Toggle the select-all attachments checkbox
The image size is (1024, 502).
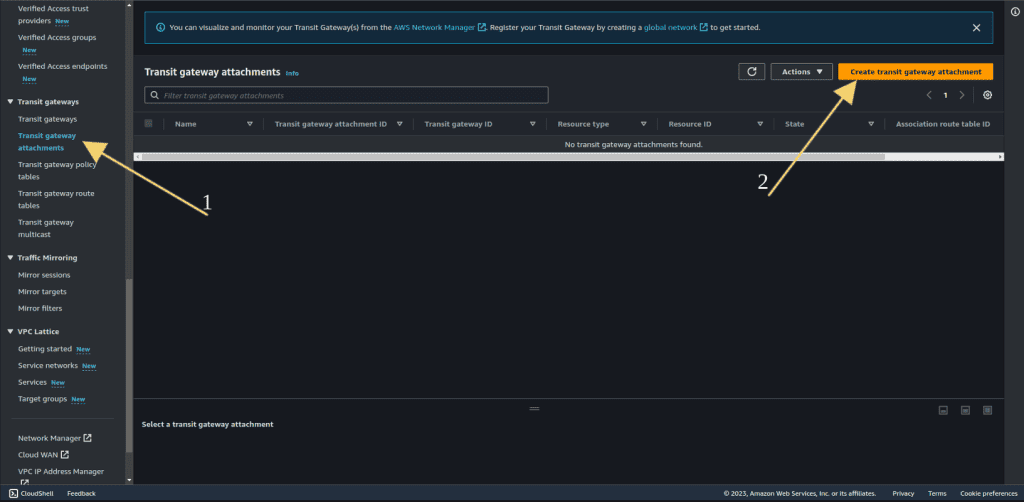point(149,124)
